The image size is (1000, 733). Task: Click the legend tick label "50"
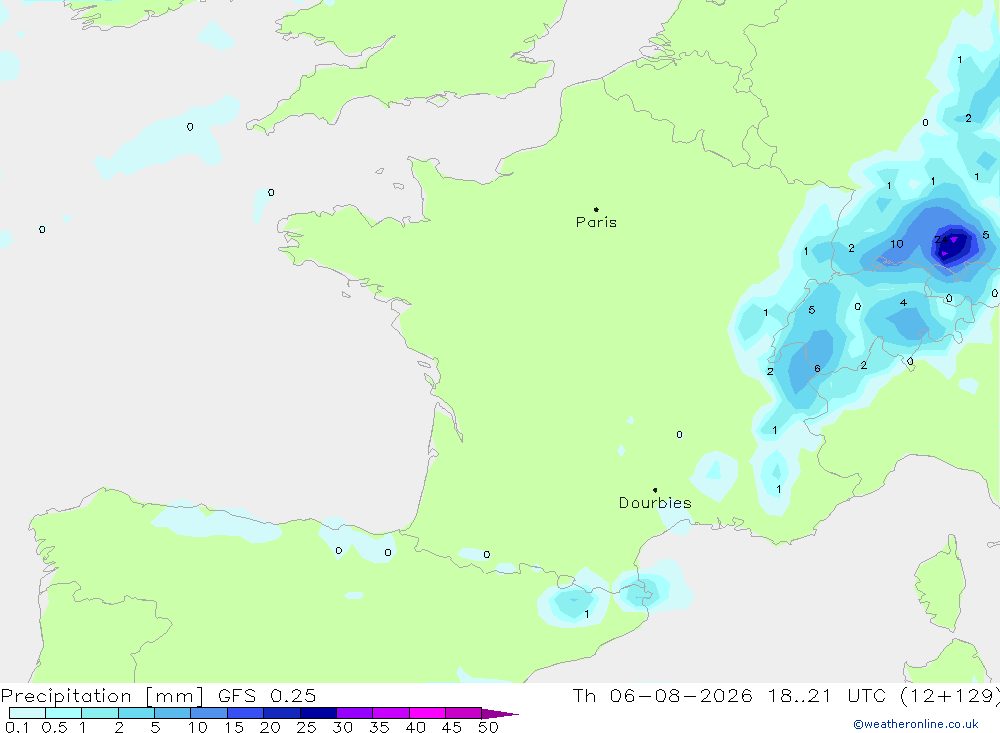488,727
